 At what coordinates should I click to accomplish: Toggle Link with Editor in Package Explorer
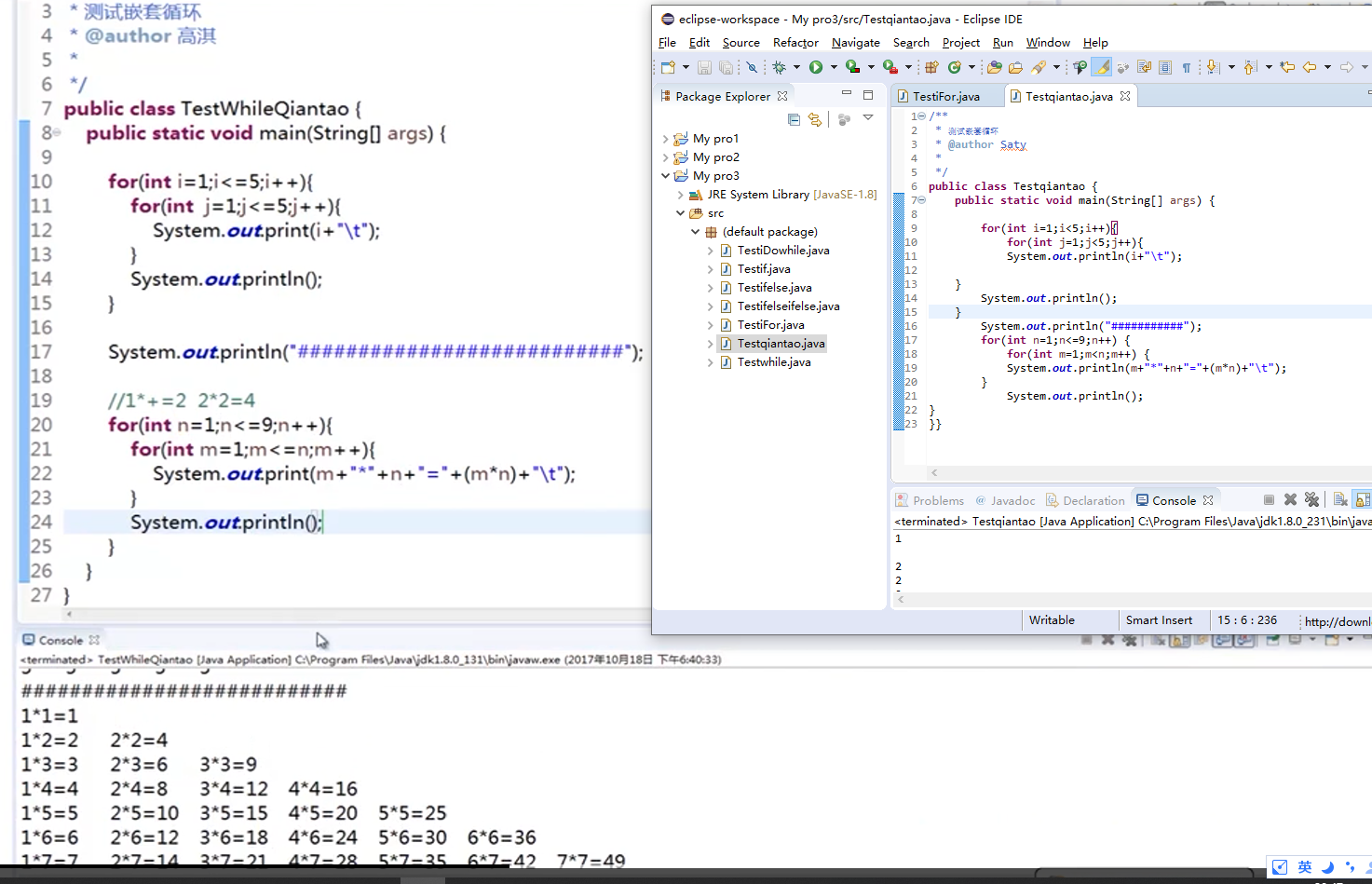pos(815,119)
